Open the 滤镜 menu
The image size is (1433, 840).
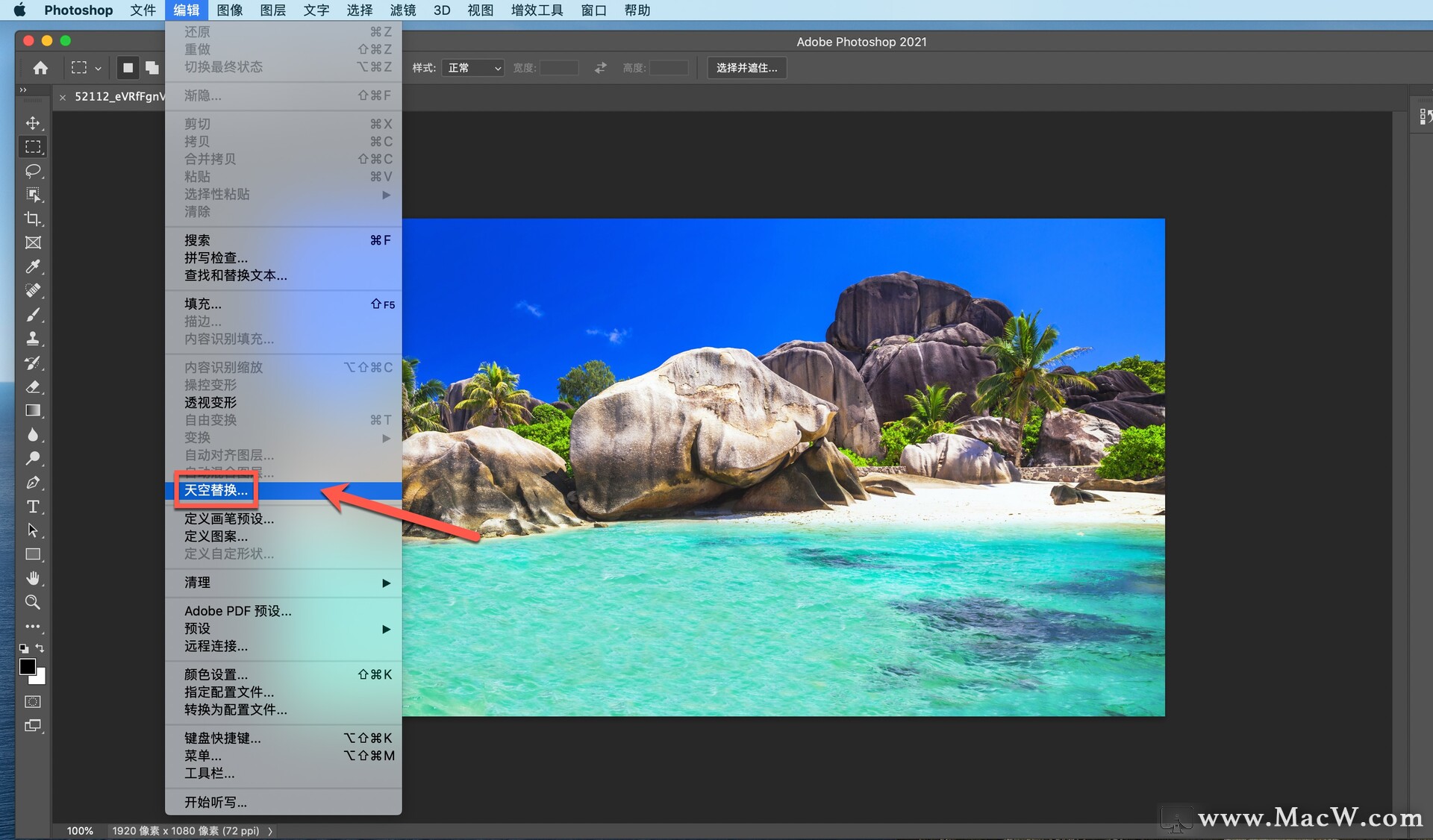click(x=403, y=10)
